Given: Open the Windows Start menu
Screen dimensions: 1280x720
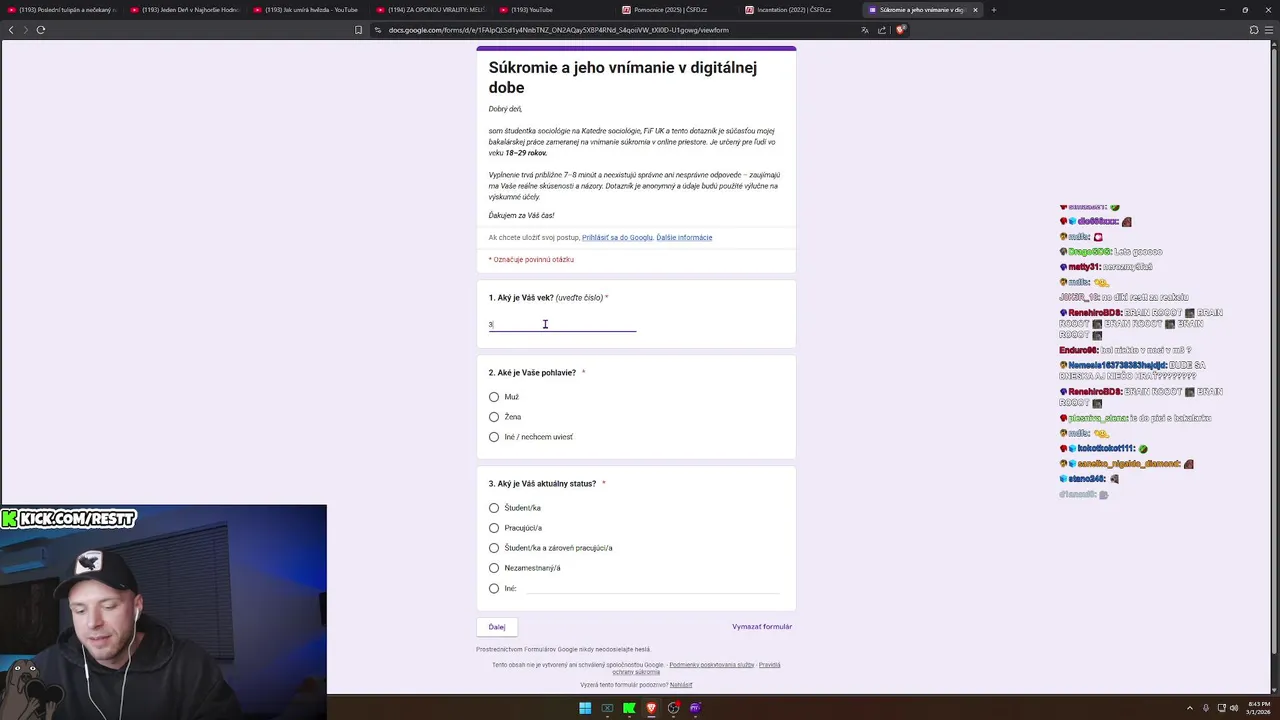Looking at the screenshot, I should coord(585,708).
